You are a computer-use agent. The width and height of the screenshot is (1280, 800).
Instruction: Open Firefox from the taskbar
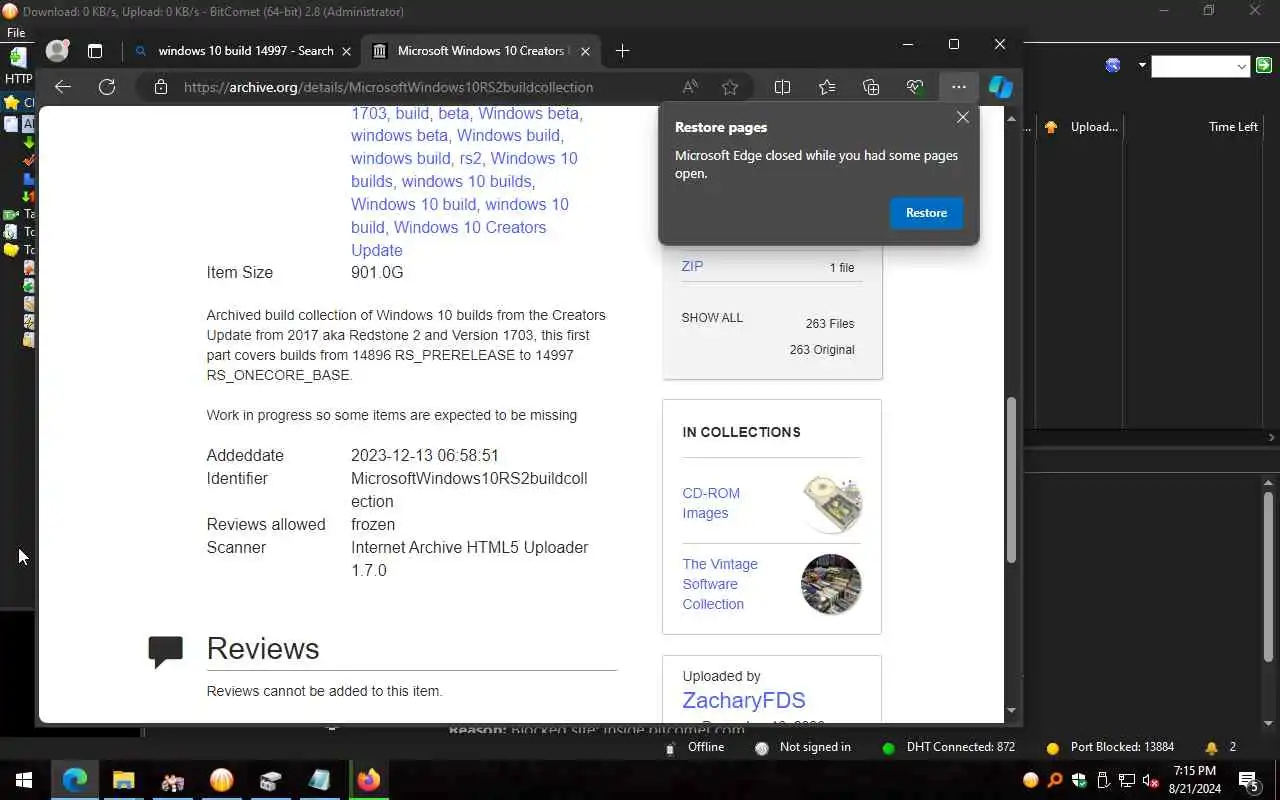click(368, 780)
